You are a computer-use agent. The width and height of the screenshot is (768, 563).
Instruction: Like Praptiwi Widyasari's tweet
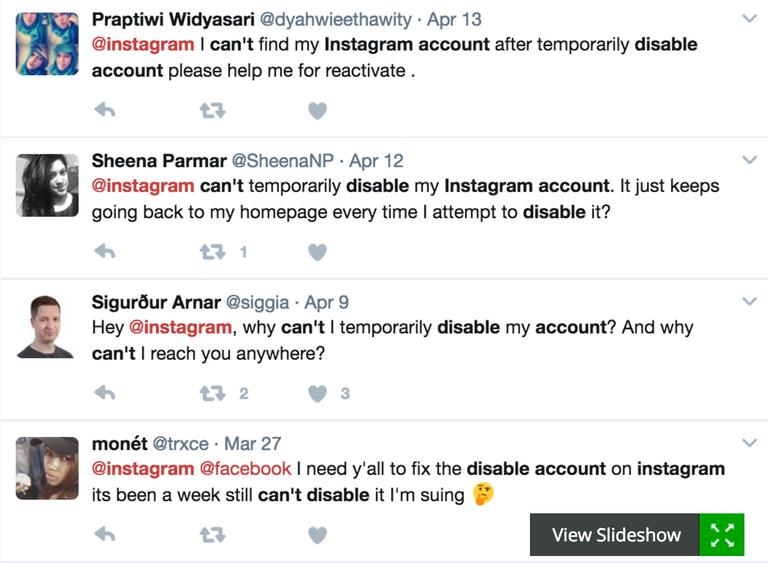point(317,111)
